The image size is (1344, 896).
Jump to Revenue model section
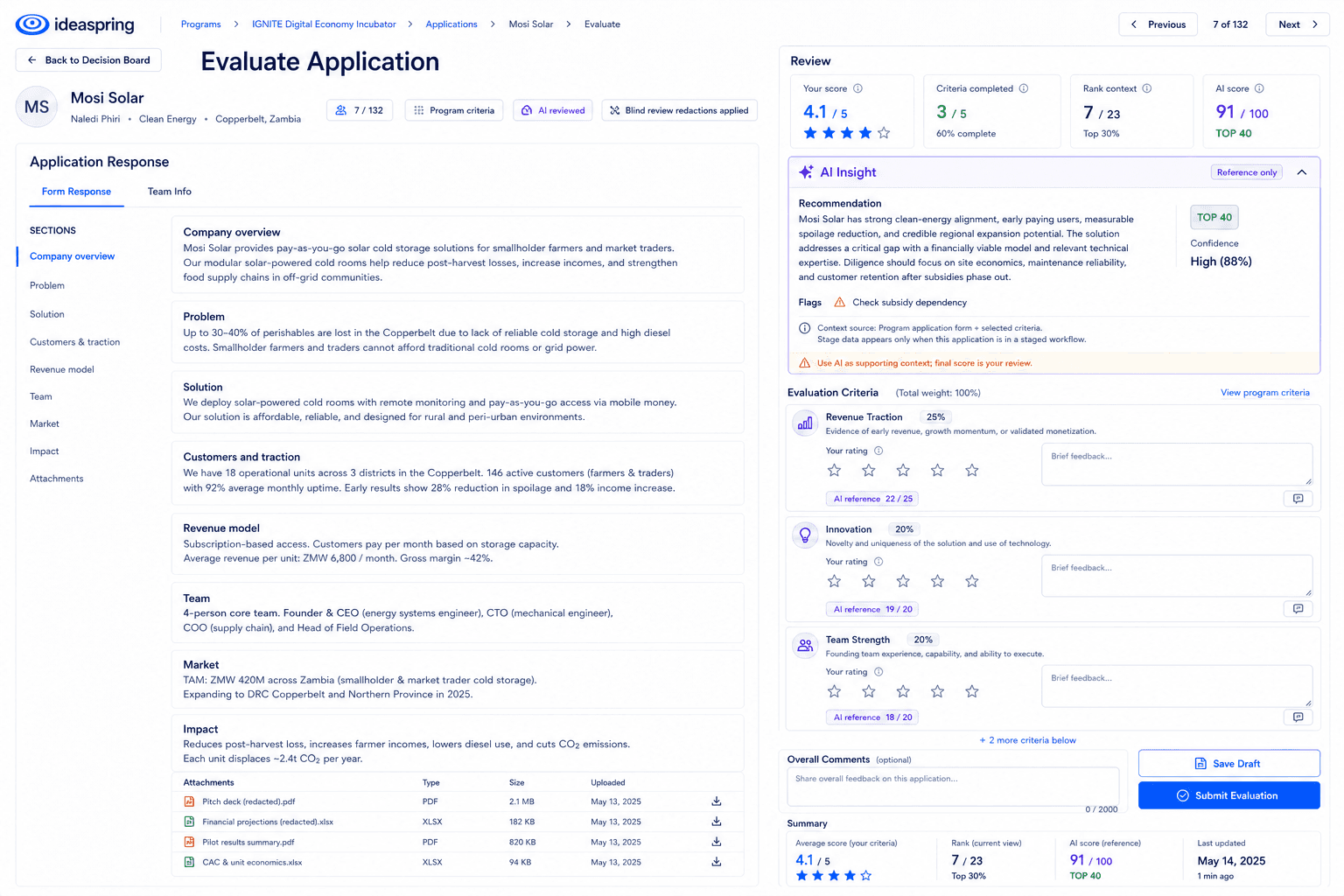pos(62,369)
